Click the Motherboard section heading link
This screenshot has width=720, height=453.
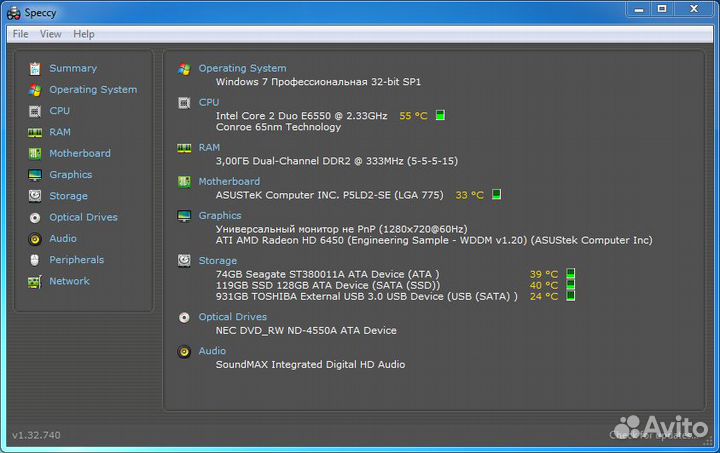pyautogui.click(x=229, y=182)
